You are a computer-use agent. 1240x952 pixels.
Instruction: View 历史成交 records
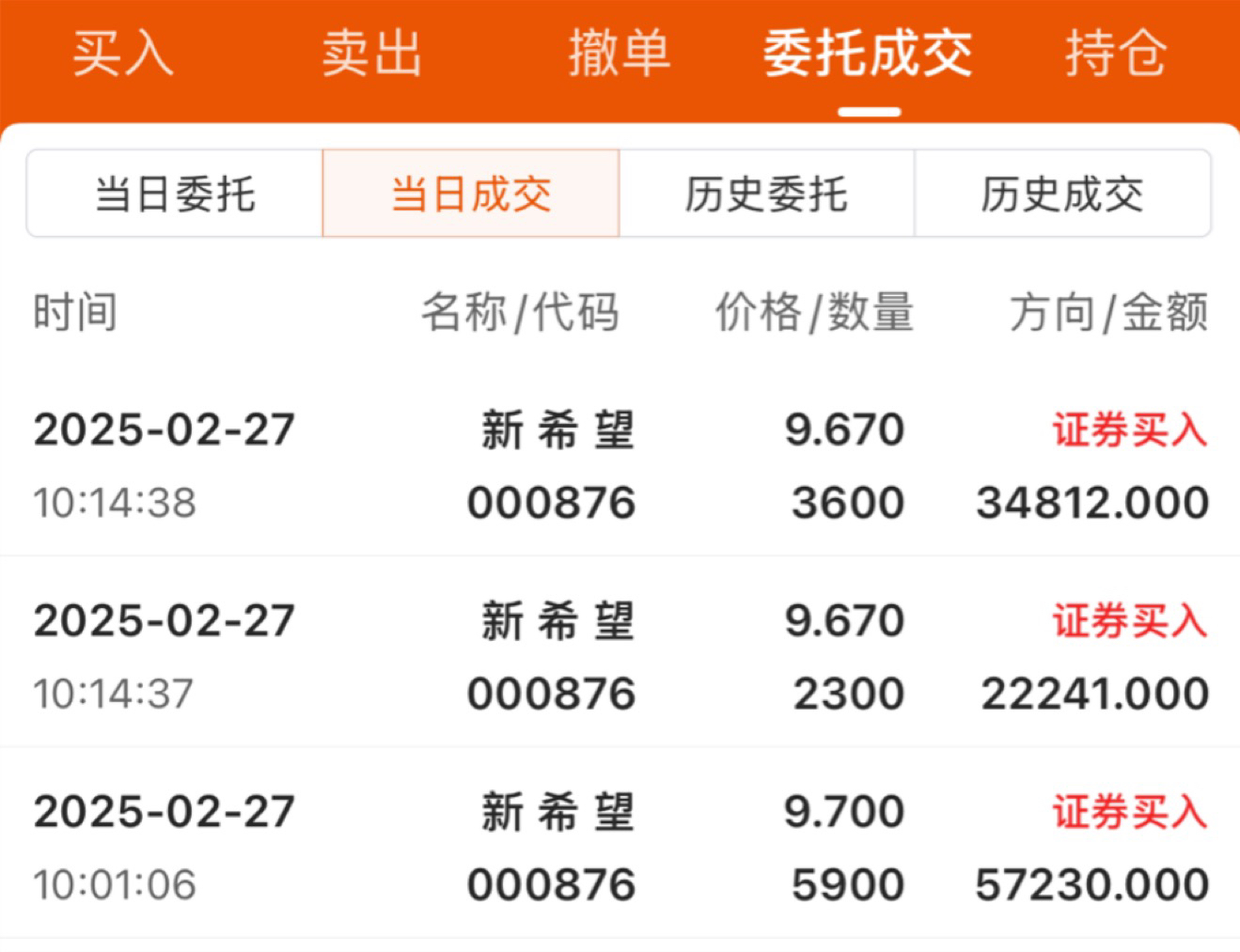pyautogui.click(x=1062, y=194)
